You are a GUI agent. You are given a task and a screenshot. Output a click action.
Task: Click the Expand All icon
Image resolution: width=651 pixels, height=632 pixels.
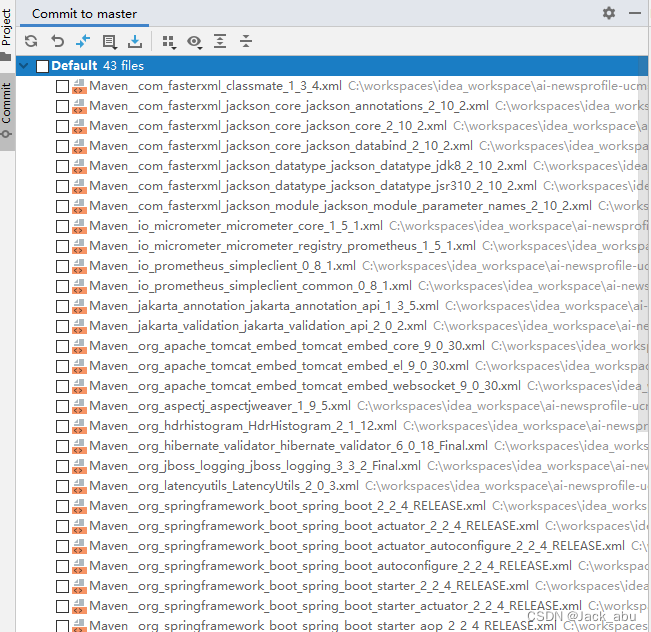click(220, 41)
